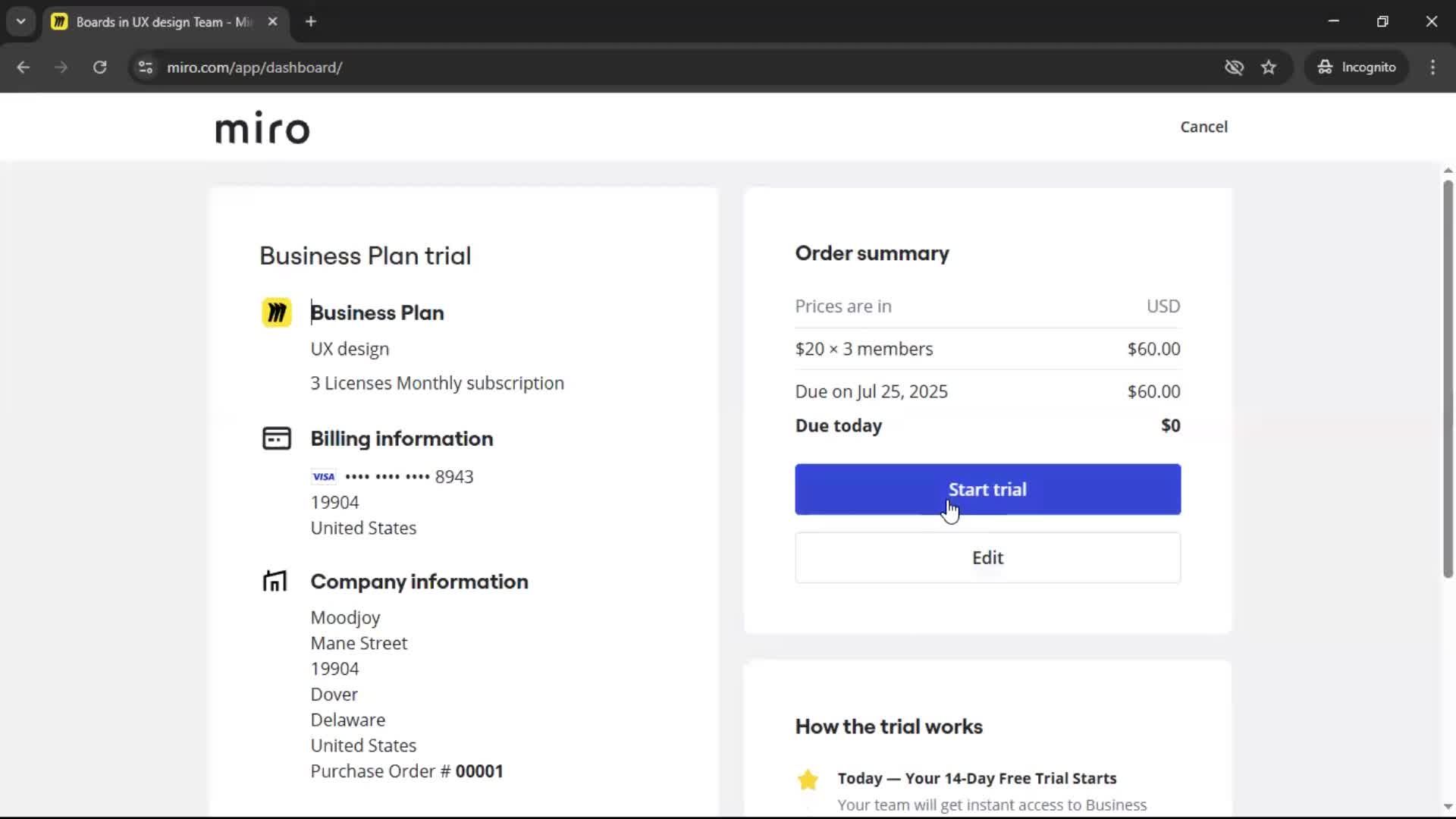Click the Order summary heading
Viewport: 1456px width, 819px height.
pyautogui.click(x=871, y=253)
